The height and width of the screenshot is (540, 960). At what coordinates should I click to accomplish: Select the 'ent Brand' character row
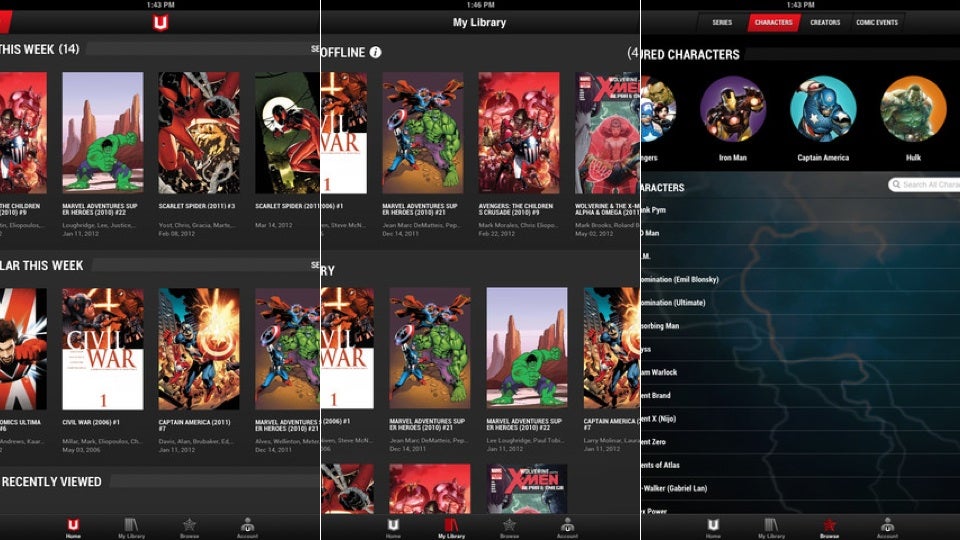[x=800, y=396]
